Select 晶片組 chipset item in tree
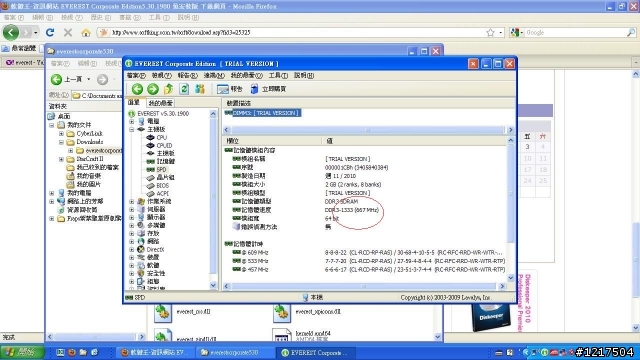The image size is (640, 360). click(x=166, y=177)
